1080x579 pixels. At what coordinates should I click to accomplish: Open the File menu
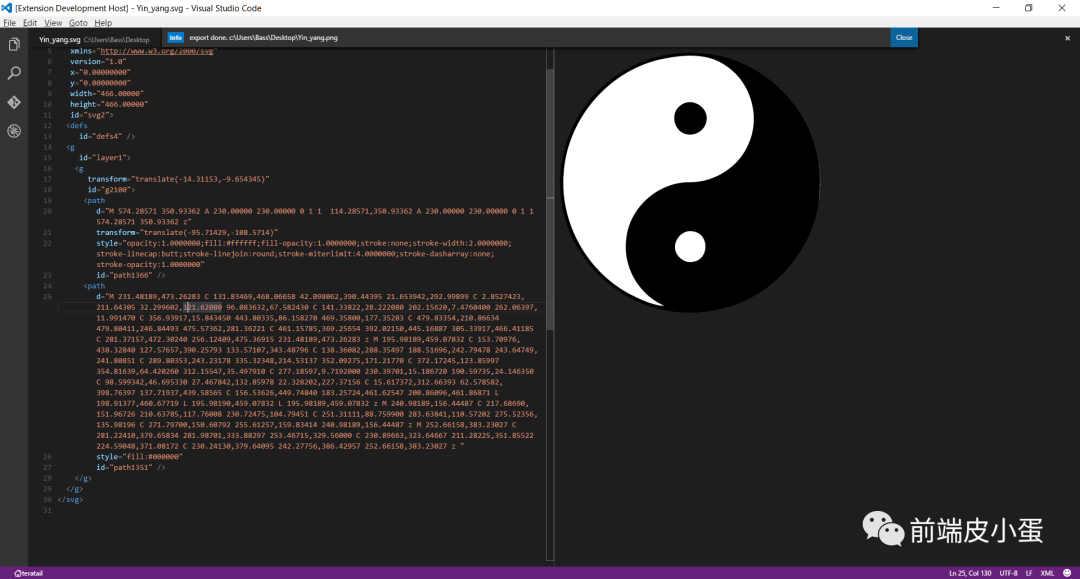click(10, 23)
